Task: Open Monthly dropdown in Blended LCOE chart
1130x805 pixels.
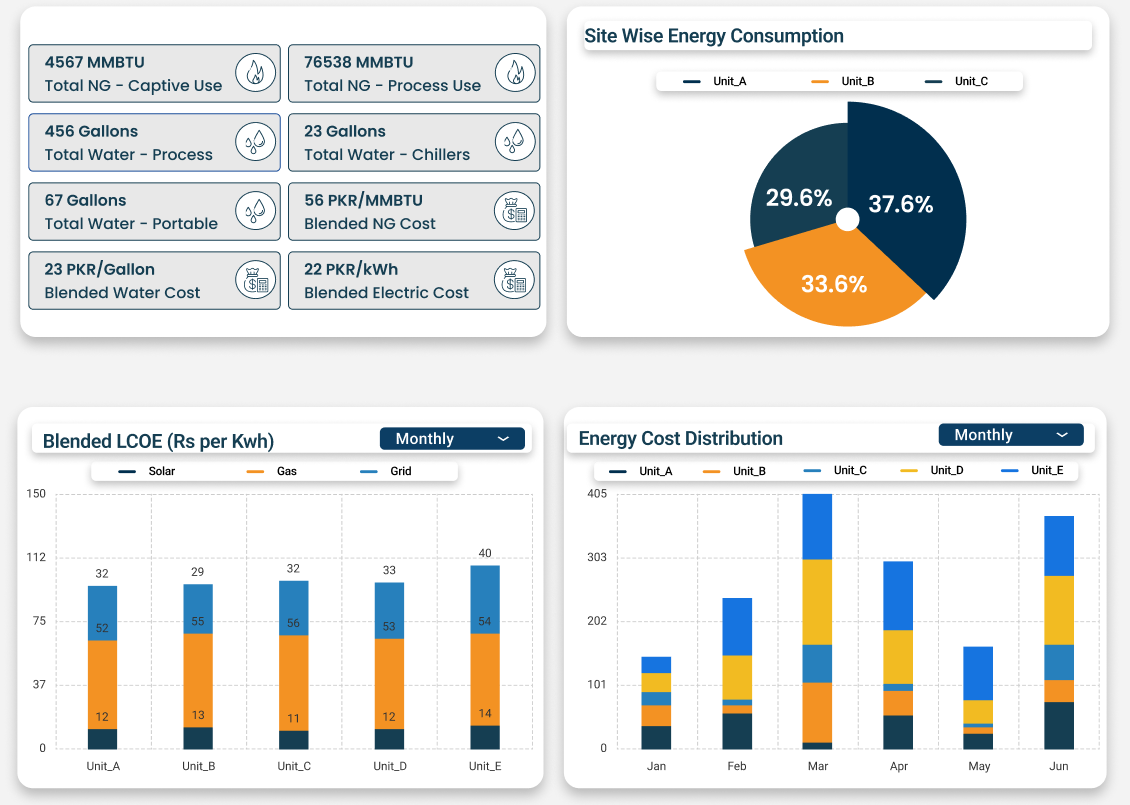Action: [x=452, y=439]
